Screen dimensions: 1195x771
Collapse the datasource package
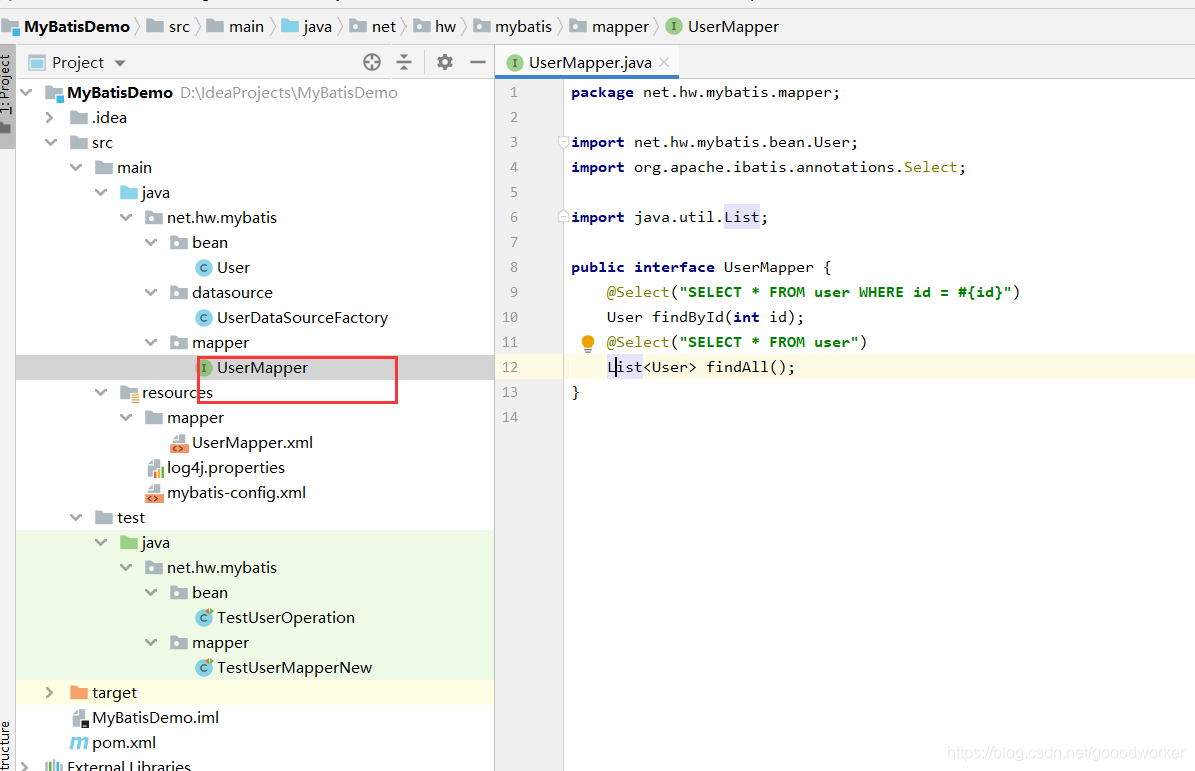[x=151, y=293]
